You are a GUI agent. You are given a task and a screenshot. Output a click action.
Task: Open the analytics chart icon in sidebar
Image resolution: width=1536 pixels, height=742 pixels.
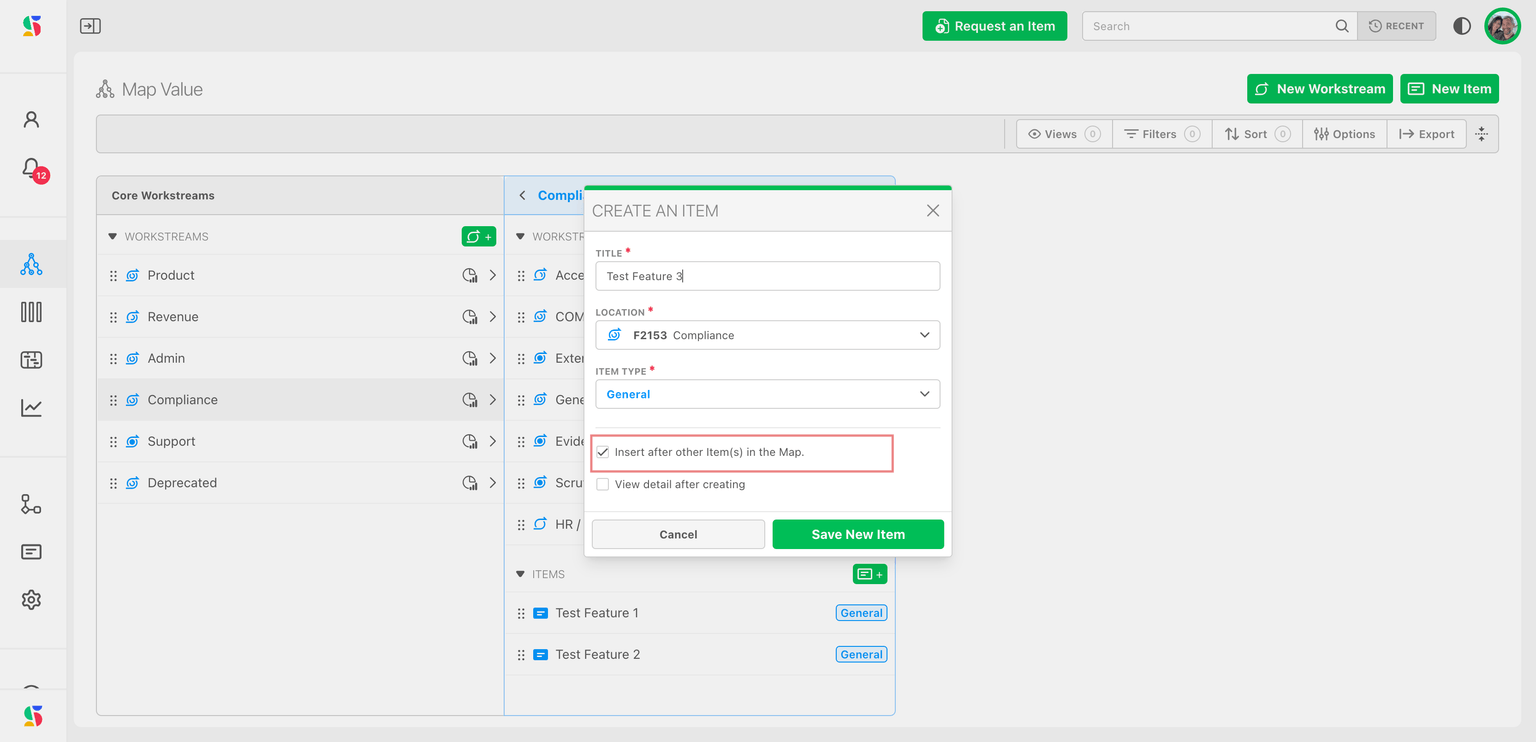[x=31, y=408]
